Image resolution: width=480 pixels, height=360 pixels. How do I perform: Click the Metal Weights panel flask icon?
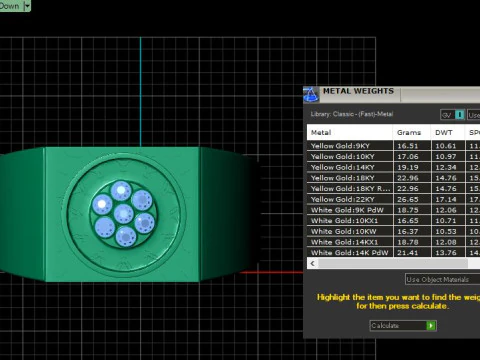coord(311,94)
